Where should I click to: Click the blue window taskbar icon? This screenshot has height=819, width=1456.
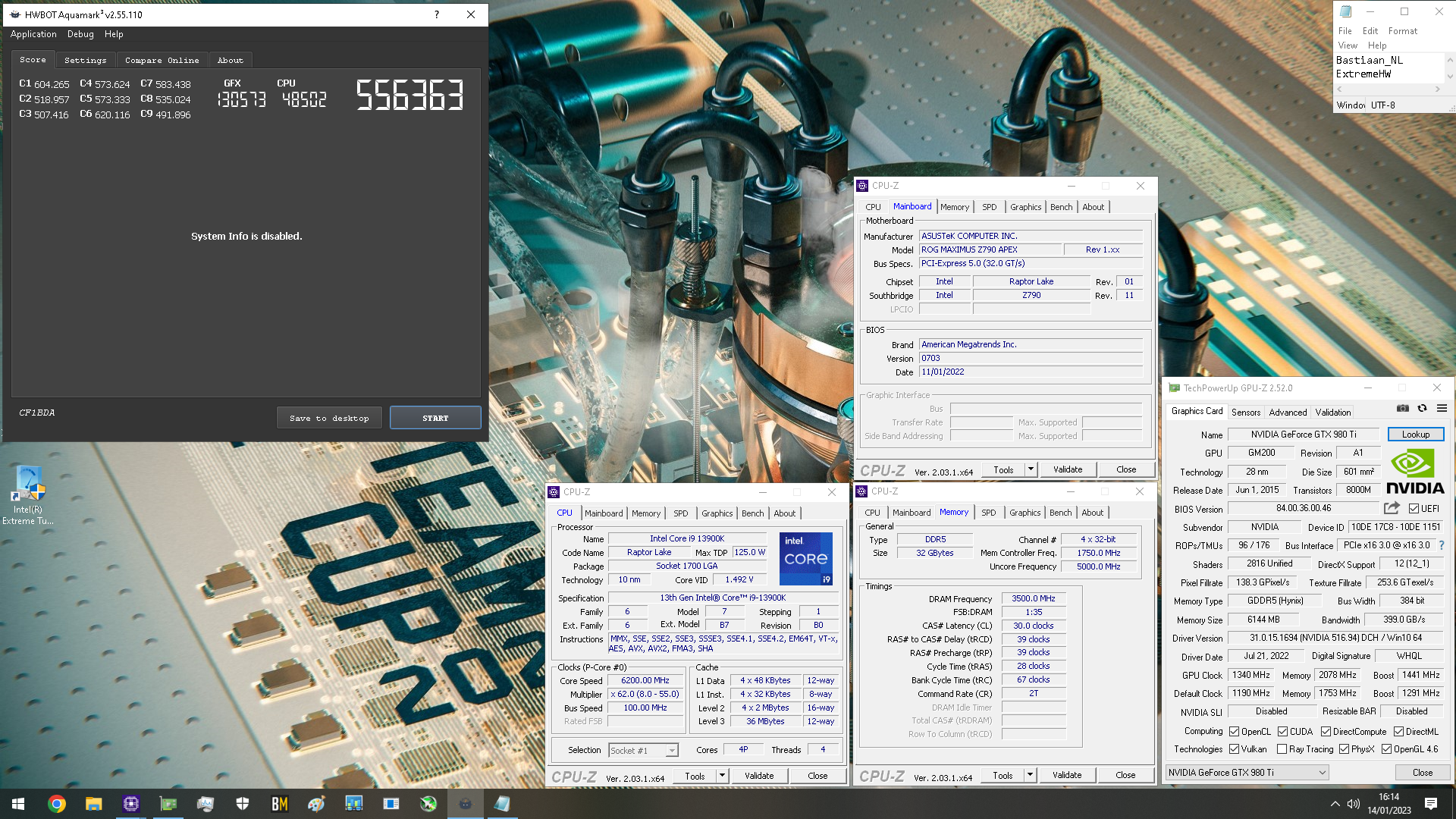point(391,804)
